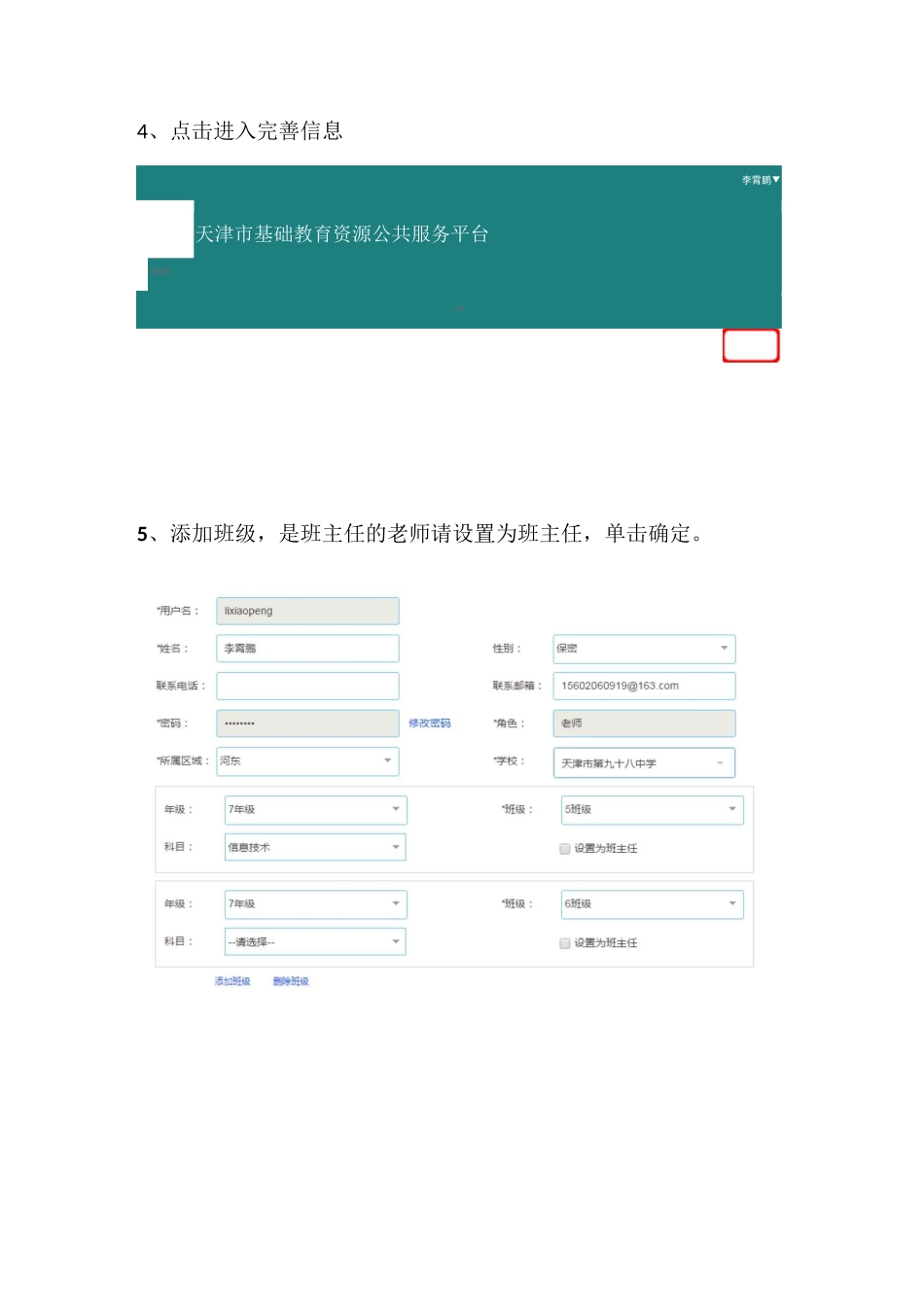Click the 修改密码 link
This screenshot has height=1307, width=924.
tap(429, 724)
